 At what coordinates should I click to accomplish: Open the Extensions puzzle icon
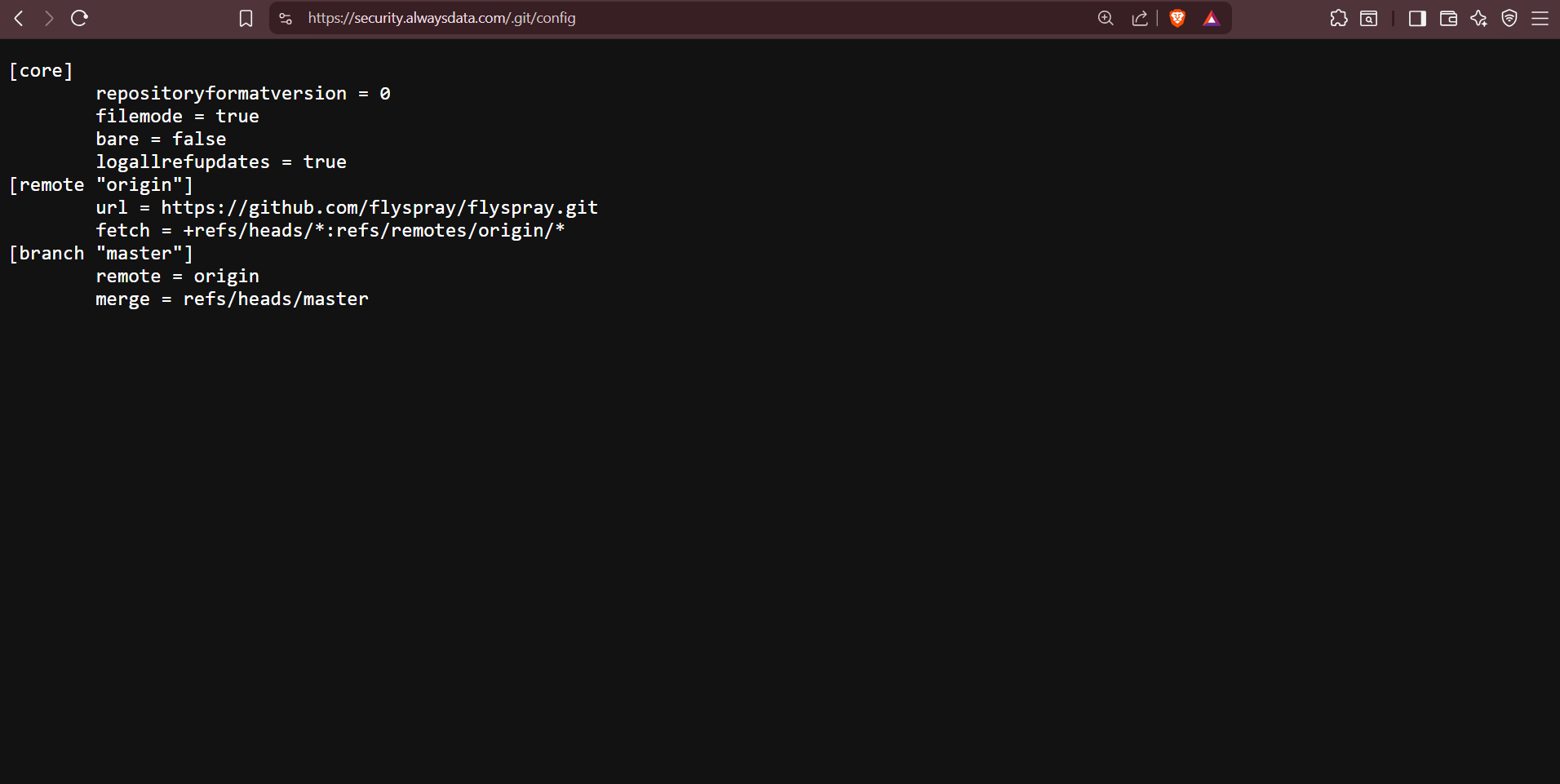point(1339,18)
